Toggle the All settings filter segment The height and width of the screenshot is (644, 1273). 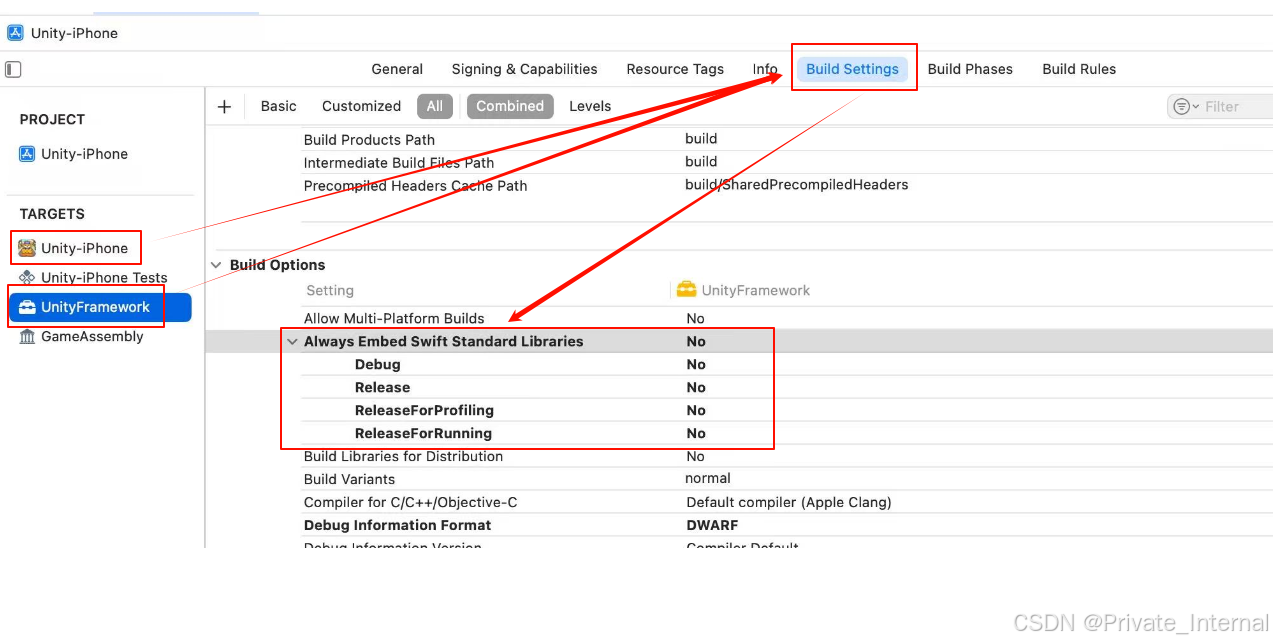434,106
